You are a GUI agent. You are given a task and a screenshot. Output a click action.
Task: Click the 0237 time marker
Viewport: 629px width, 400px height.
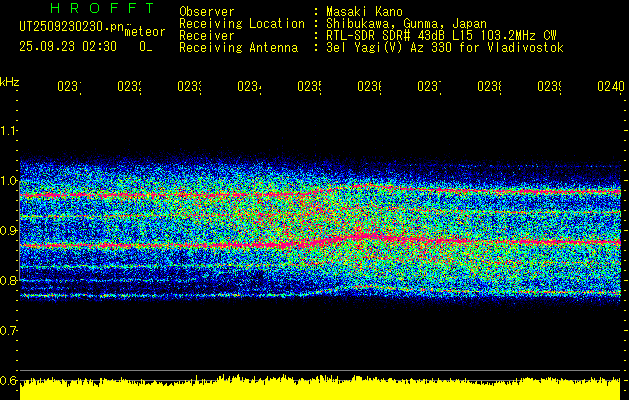[x=429, y=86]
